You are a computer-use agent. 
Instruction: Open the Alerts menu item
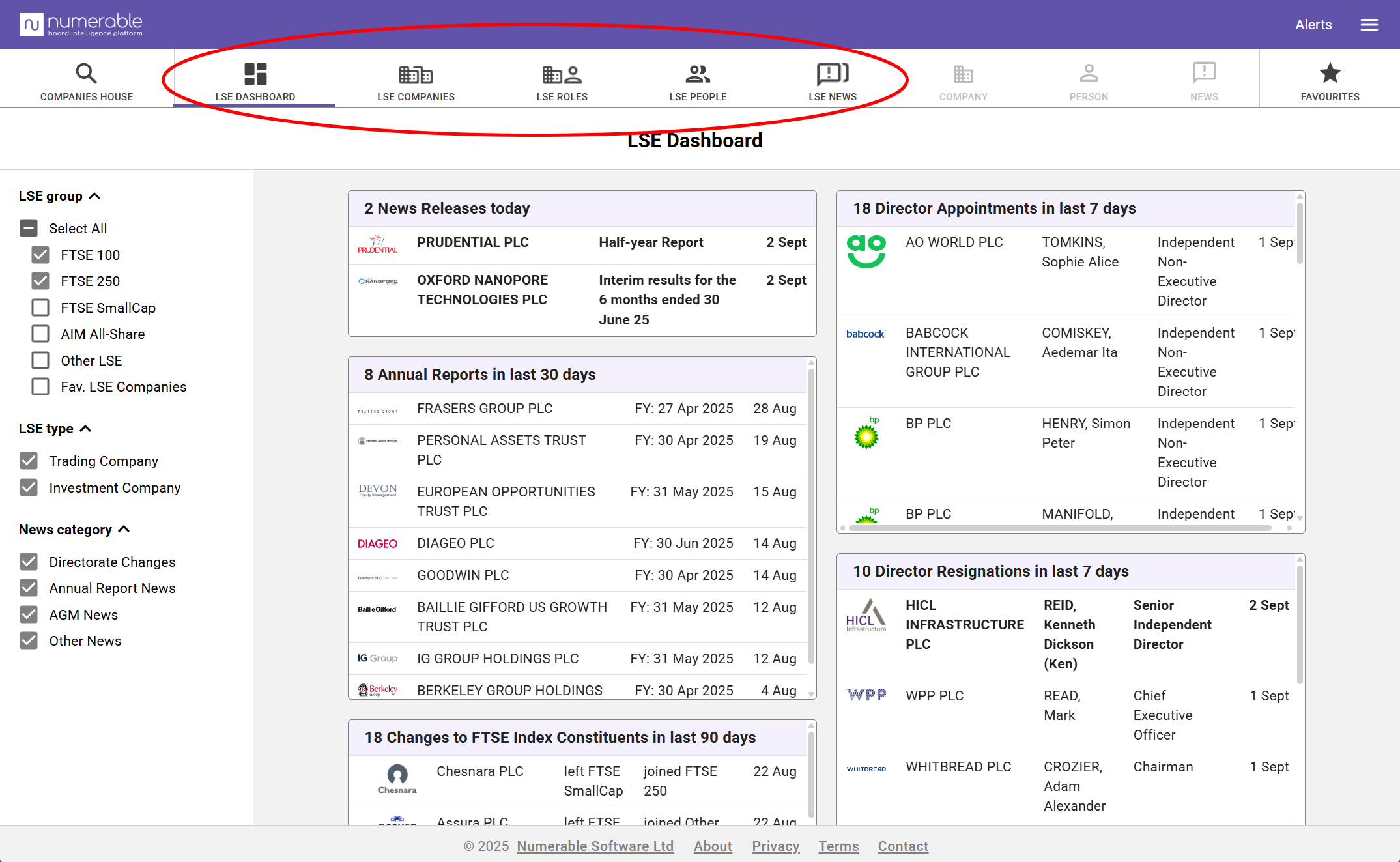(x=1313, y=25)
